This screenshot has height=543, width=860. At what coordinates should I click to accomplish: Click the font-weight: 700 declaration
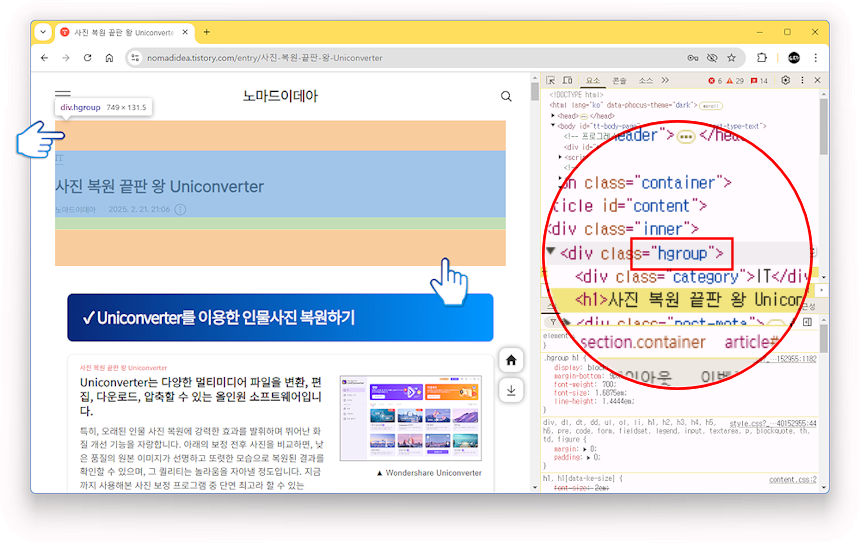coord(585,384)
